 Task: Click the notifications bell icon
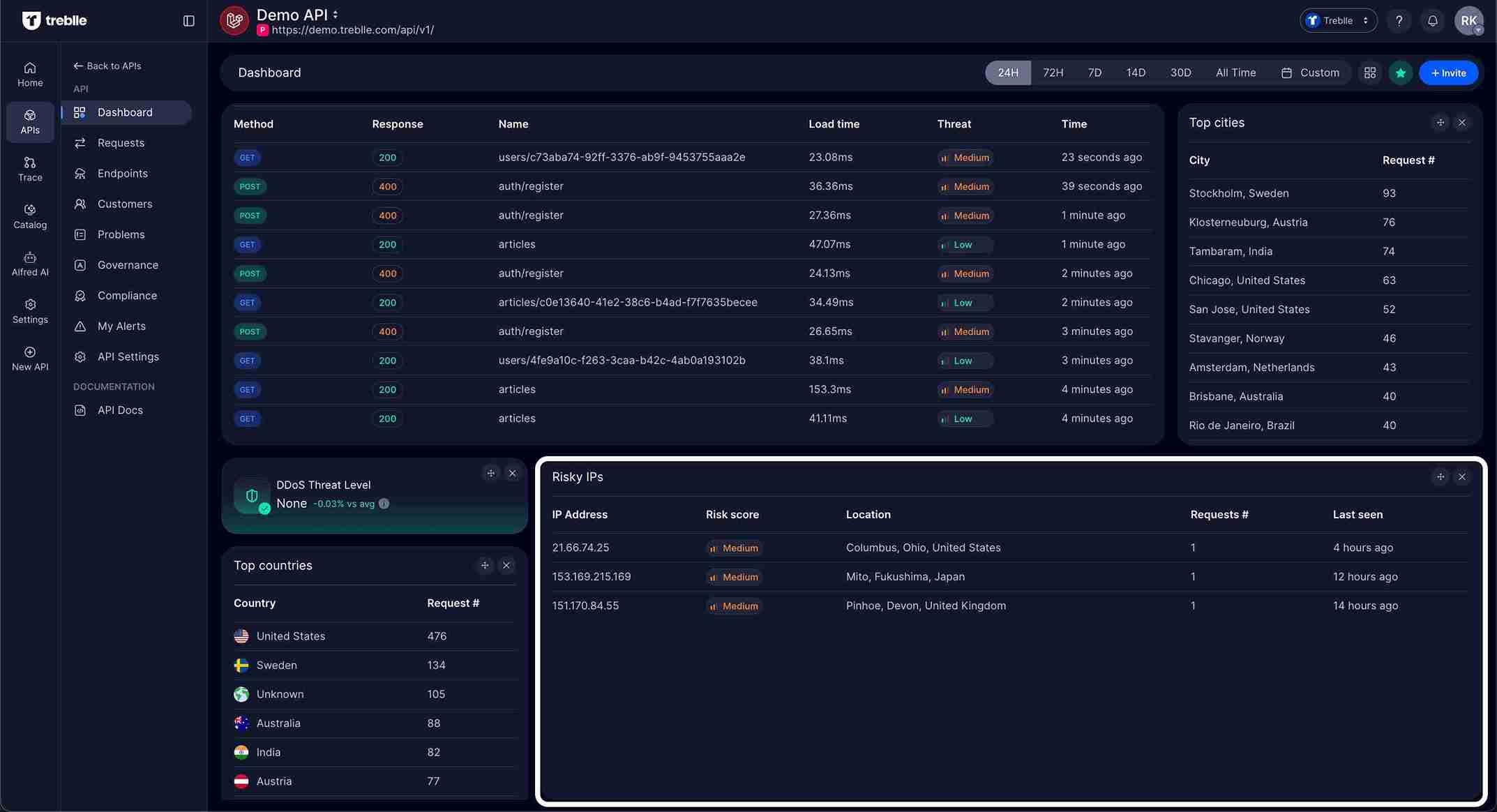click(x=1432, y=21)
